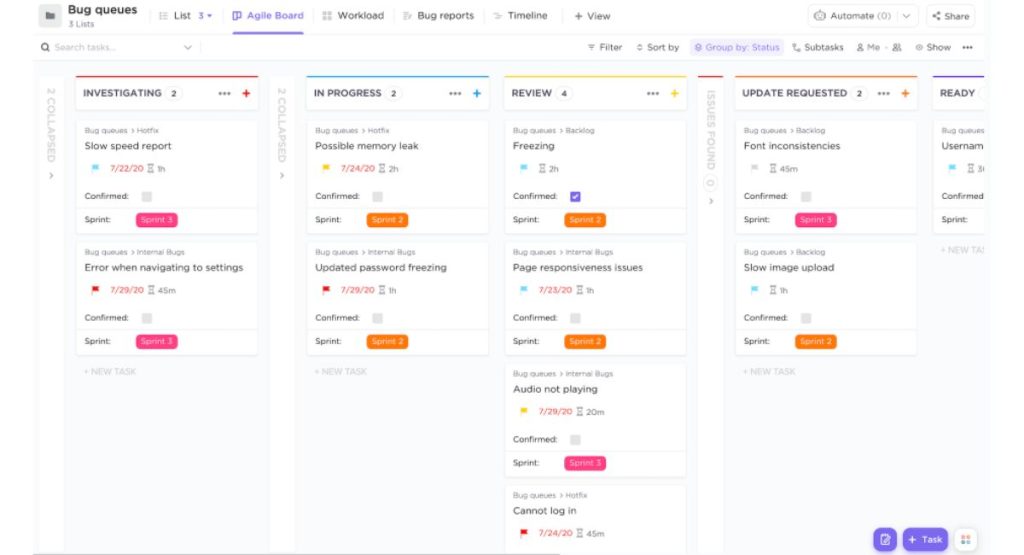
Task: Open the apps grid icon at bottom right
Action: pos(965,539)
